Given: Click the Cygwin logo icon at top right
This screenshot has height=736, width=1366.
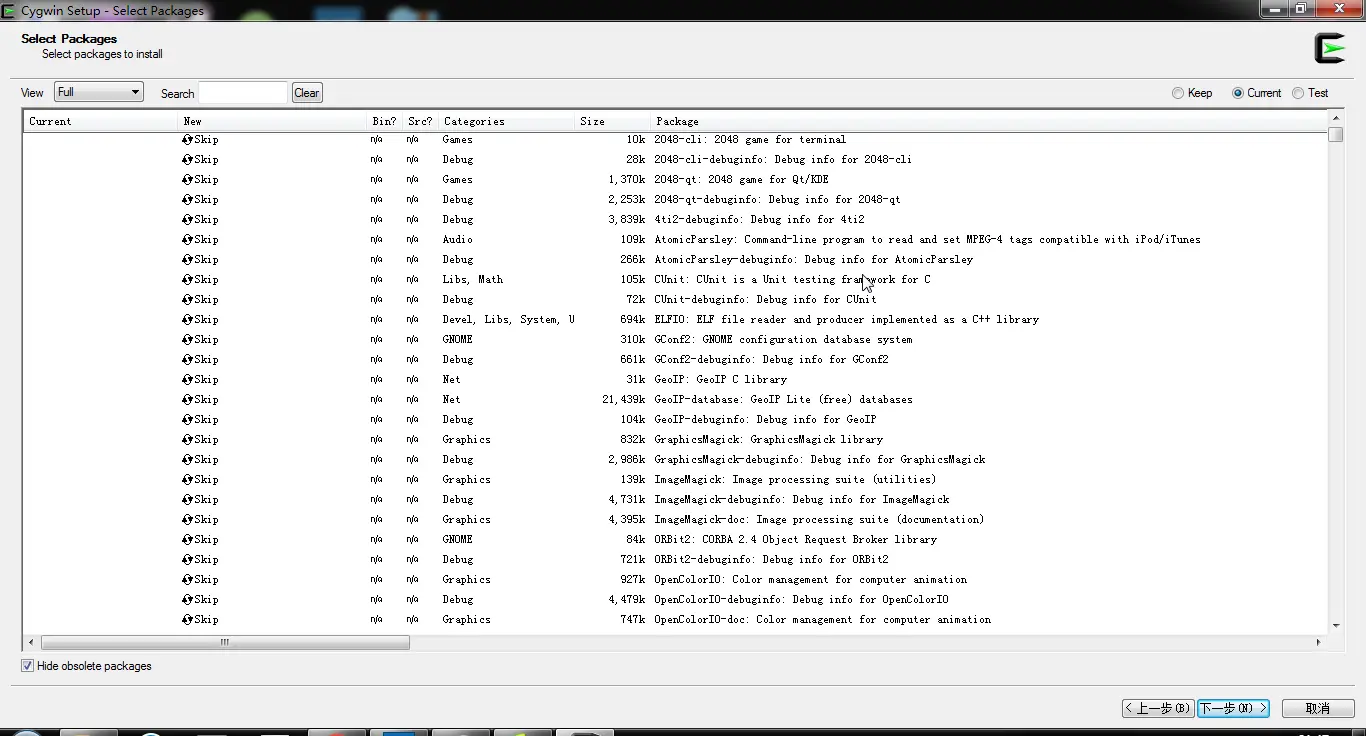Looking at the screenshot, I should (x=1330, y=48).
